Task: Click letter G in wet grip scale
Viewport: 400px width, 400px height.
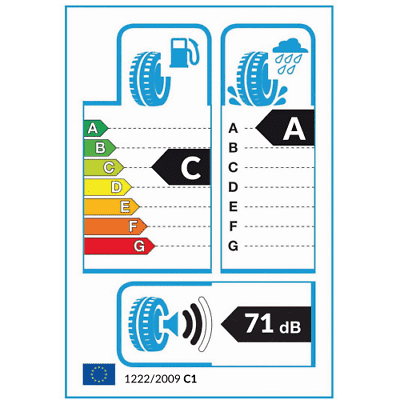Action: (233, 246)
